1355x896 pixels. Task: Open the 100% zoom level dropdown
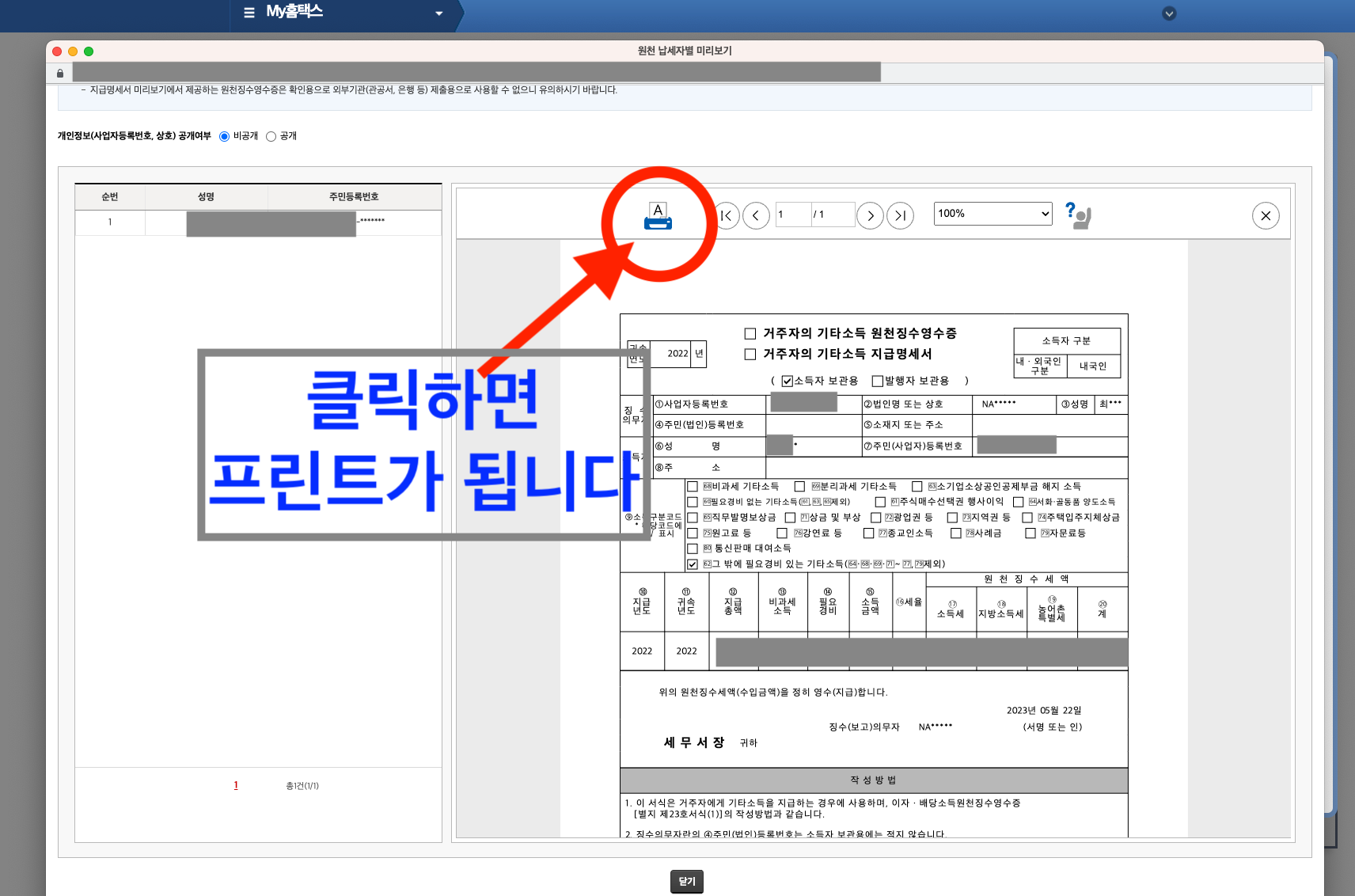993,214
